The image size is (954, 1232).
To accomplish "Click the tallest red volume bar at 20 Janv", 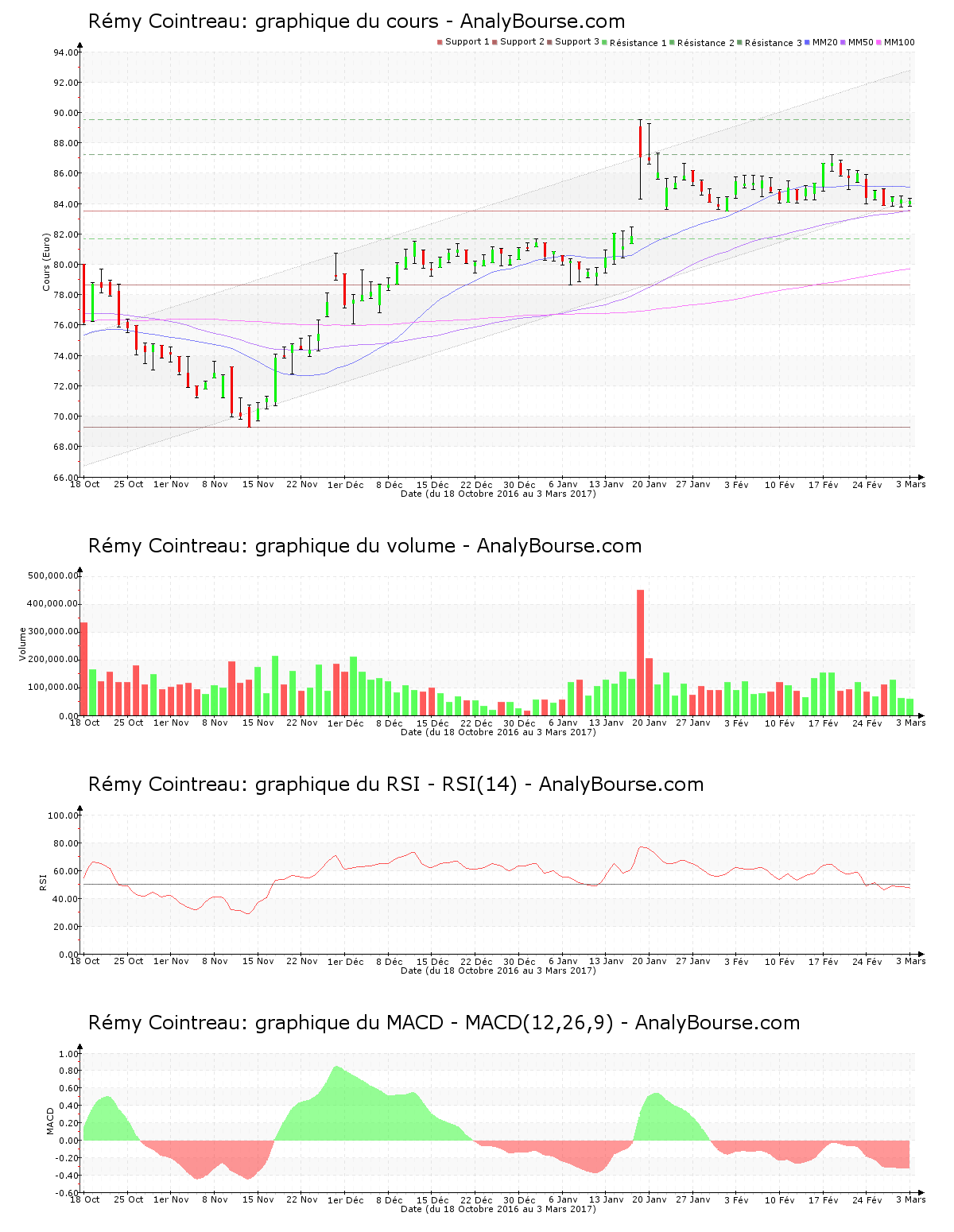I will [641, 653].
